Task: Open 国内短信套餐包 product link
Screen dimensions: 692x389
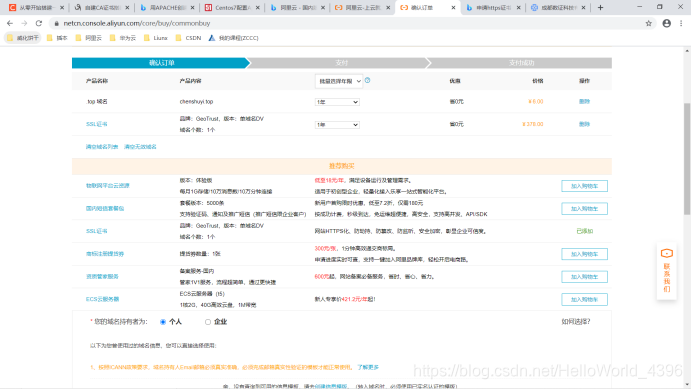Action: tap(105, 208)
